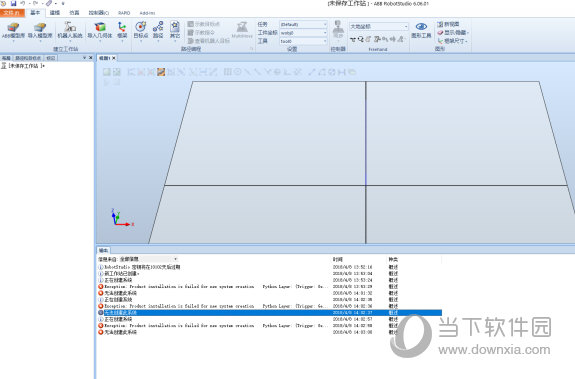The image size is (575, 379).
Task: Select the Freehand rotate tool icon
Action: coord(360,39)
